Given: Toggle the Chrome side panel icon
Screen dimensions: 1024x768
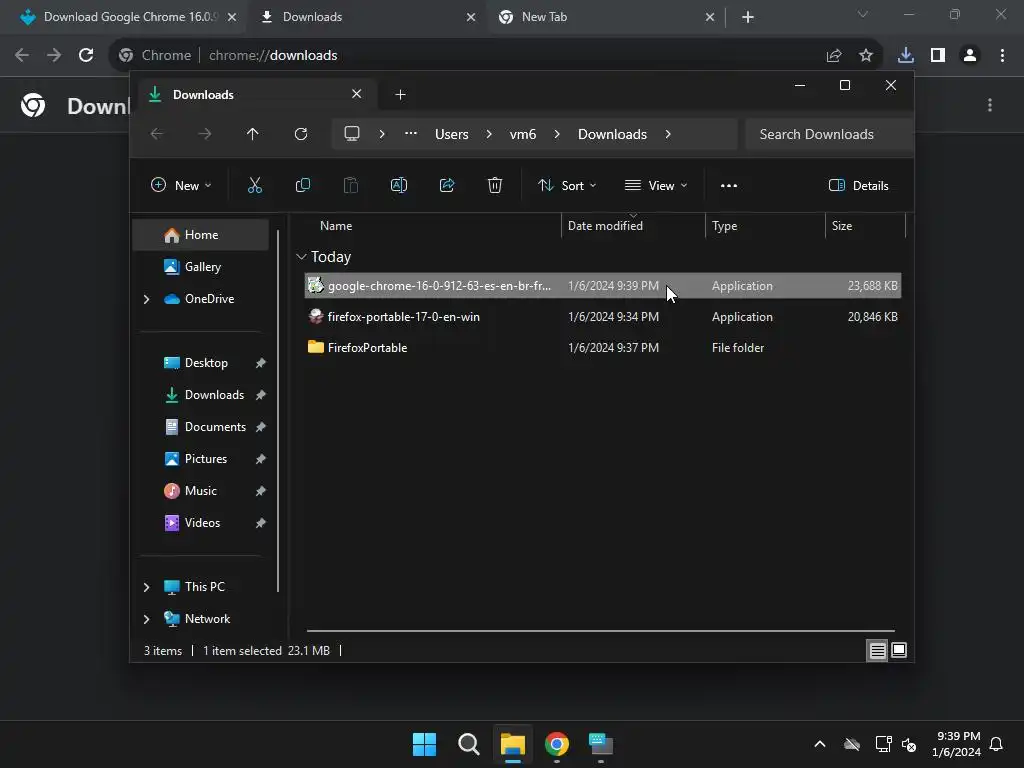Looking at the screenshot, I should [x=938, y=56].
